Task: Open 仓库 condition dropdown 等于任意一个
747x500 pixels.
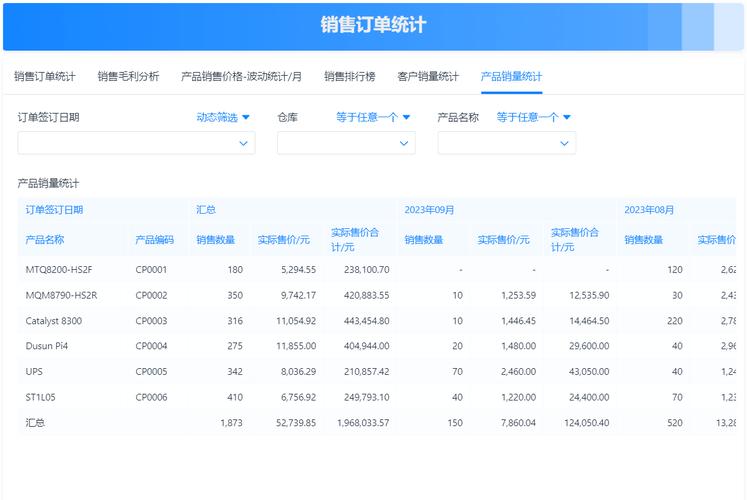Action: [x=373, y=117]
